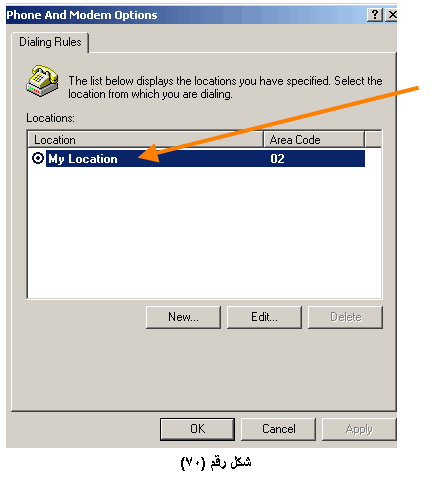
Task: Click the Delete button
Action: tap(345, 317)
